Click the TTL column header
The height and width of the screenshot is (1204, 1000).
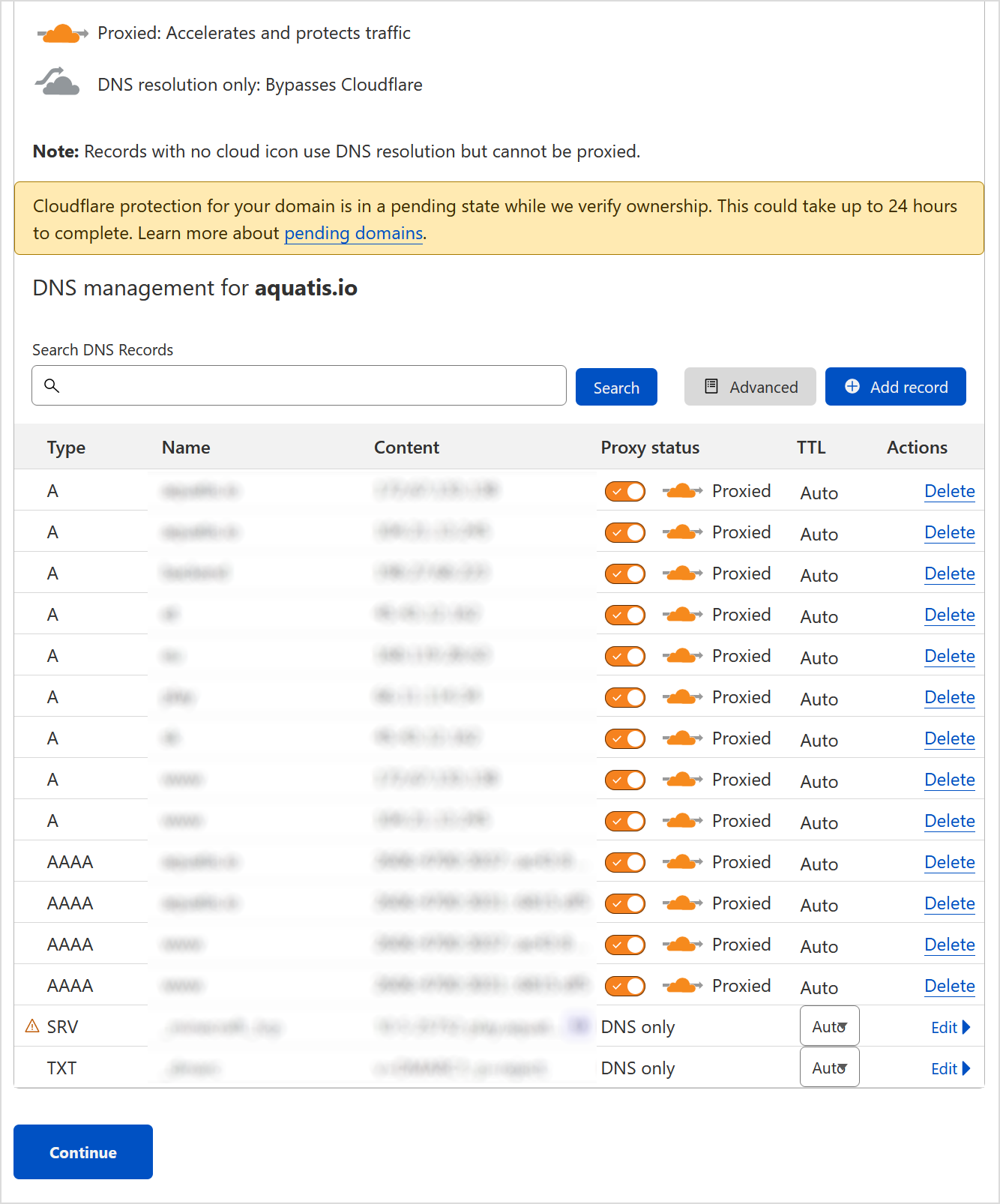pos(811,448)
